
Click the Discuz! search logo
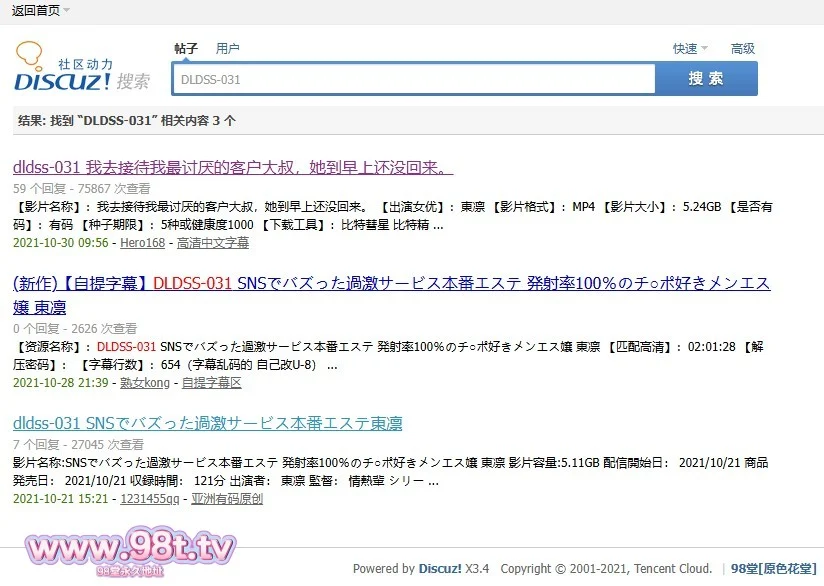point(82,68)
